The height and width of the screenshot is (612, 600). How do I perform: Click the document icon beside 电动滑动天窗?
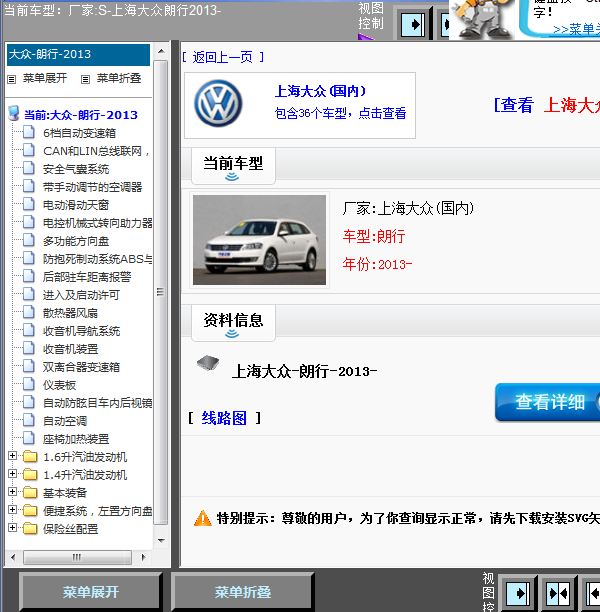click(x=28, y=204)
